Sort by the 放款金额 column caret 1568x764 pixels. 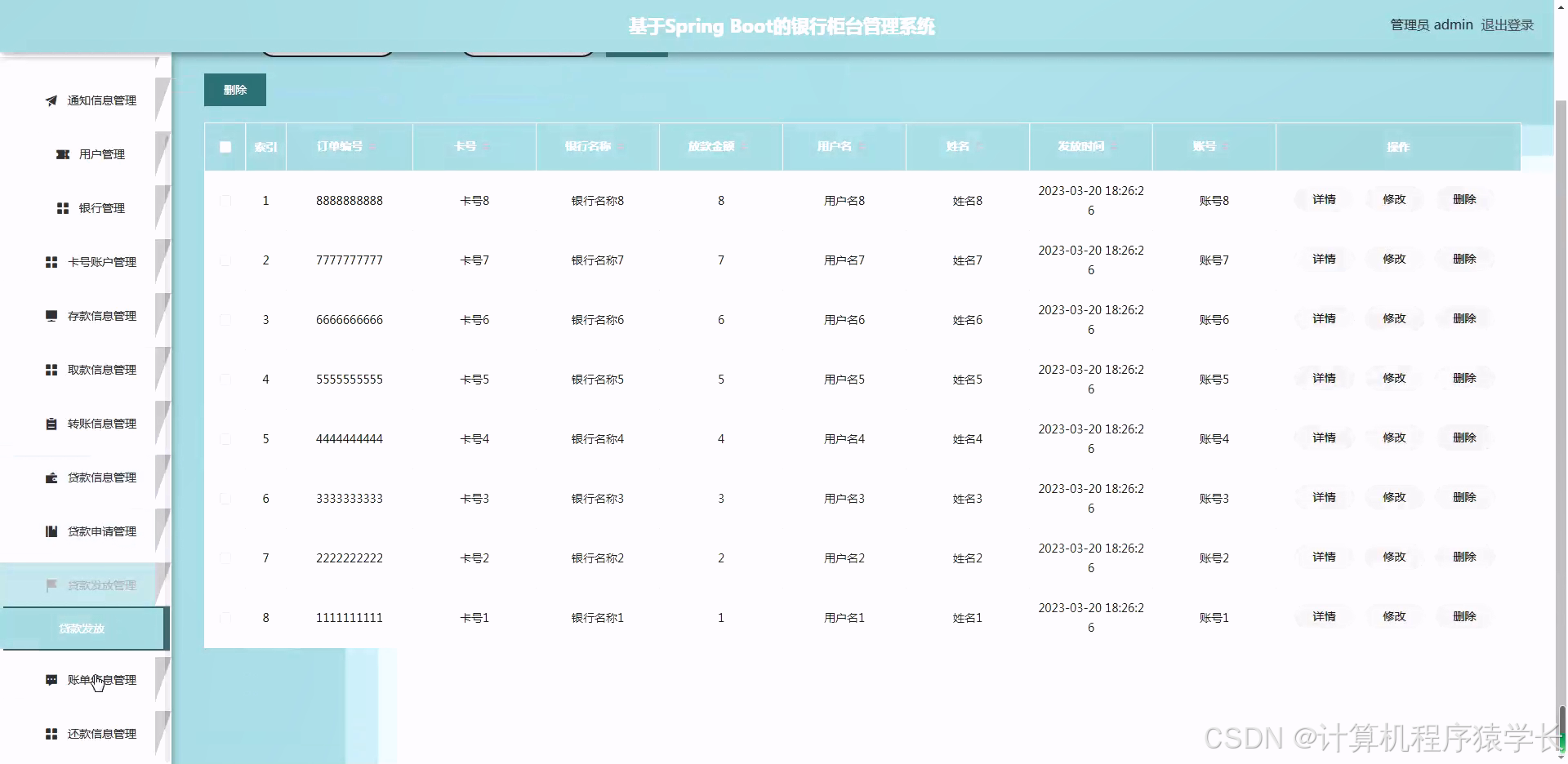pos(744,147)
